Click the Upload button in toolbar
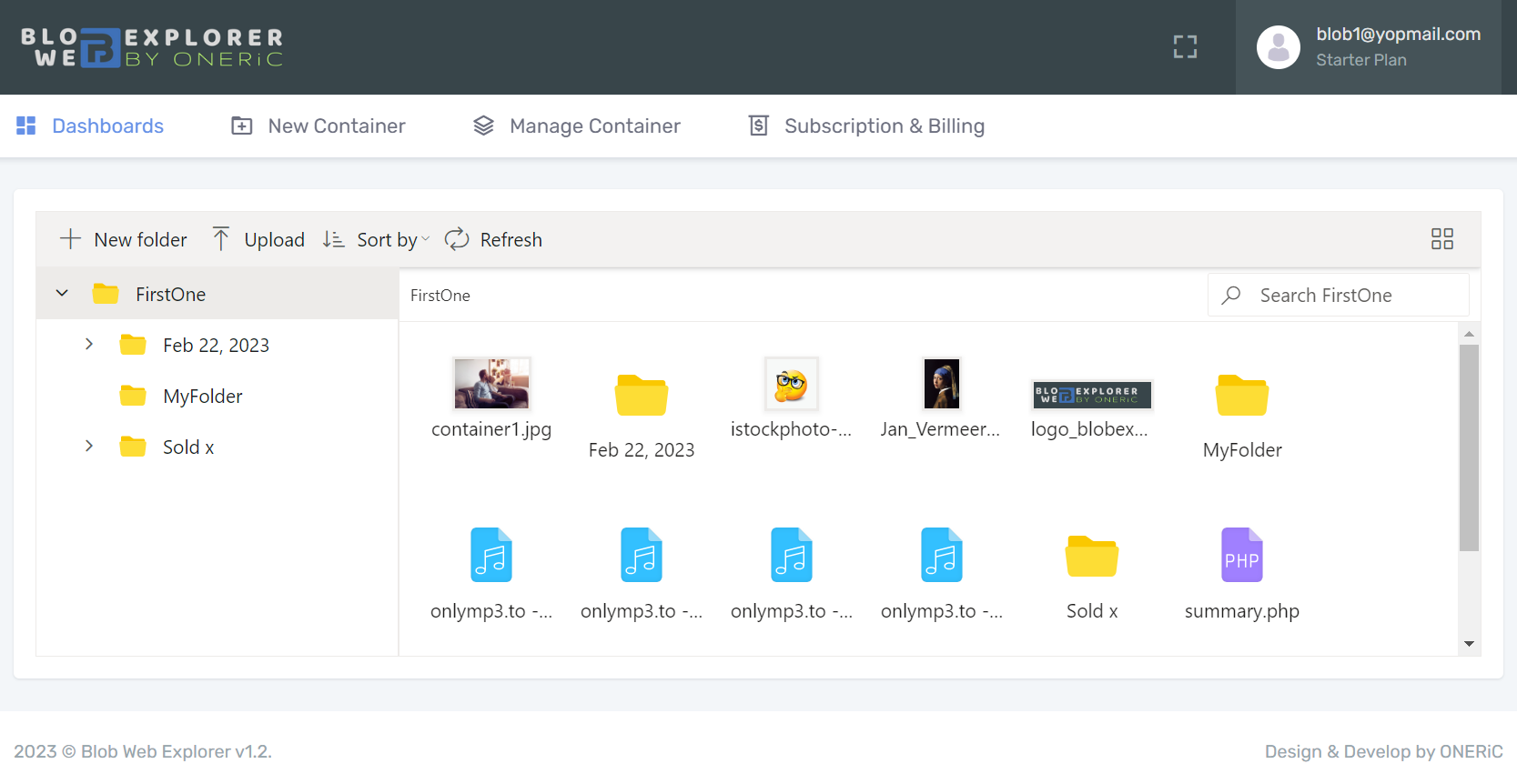The height and width of the screenshot is (784, 1517). (258, 240)
